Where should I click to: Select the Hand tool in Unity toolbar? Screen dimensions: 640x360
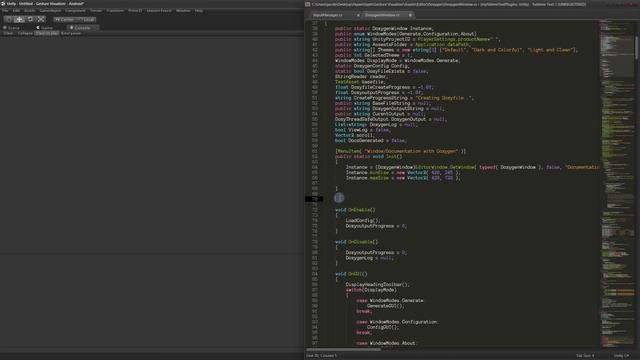click(x=8, y=19)
